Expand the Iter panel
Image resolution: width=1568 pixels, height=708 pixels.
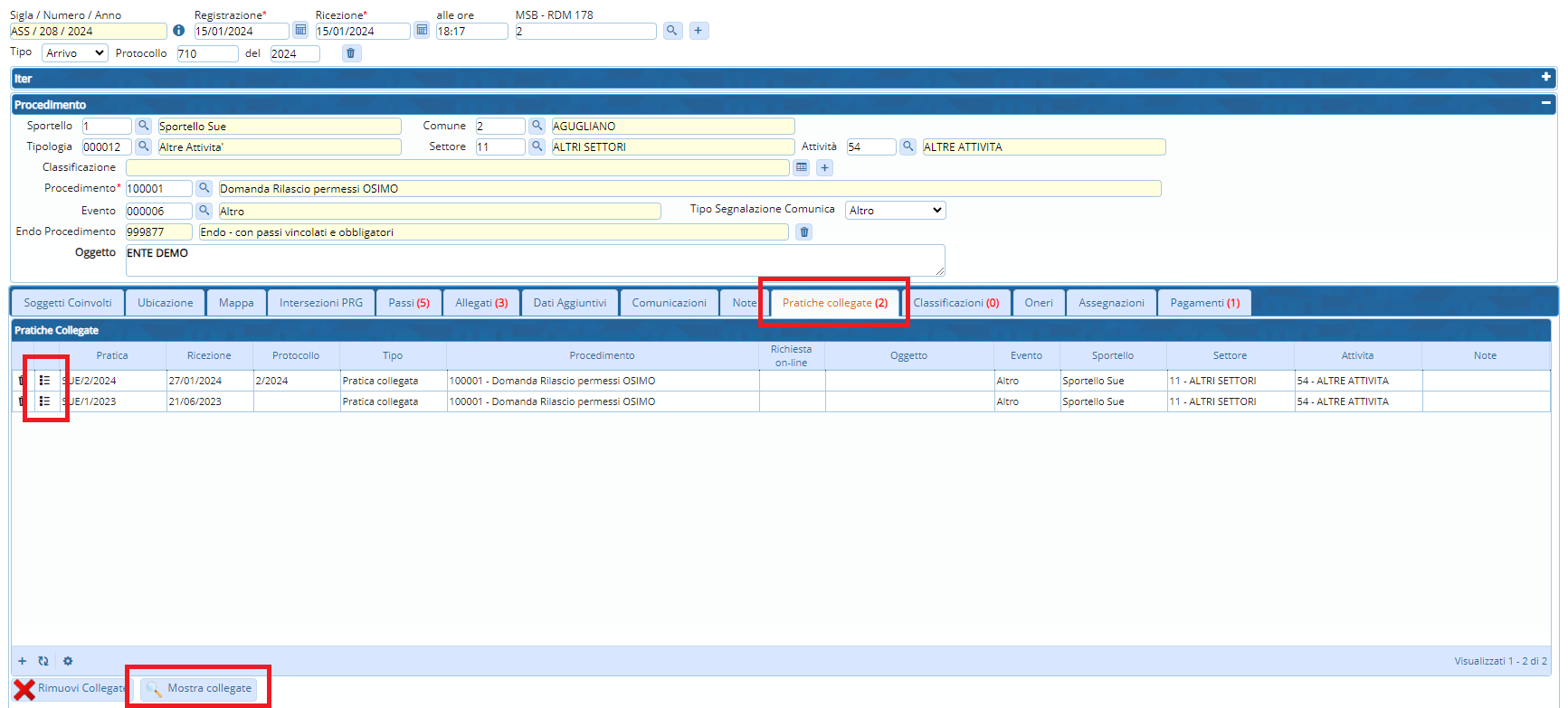pos(1545,78)
